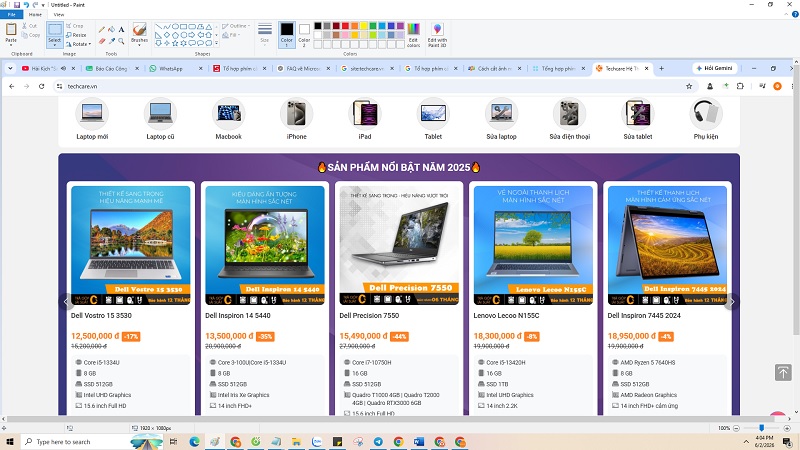Screen dimensions: 800x450
Task: Click the Crop button in Image group
Action: click(x=74, y=26)
